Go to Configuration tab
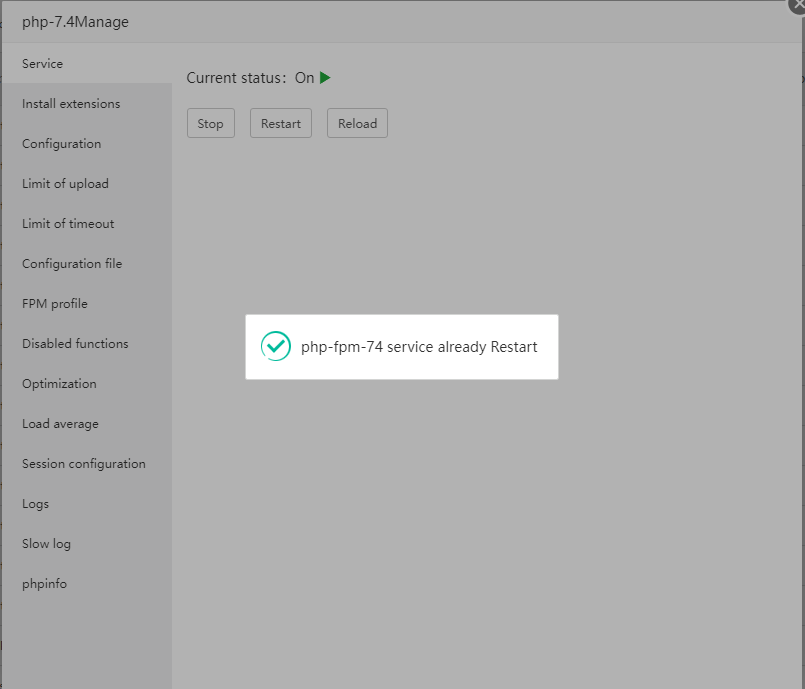The image size is (805, 689). pyautogui.click(x=86, y=144)
